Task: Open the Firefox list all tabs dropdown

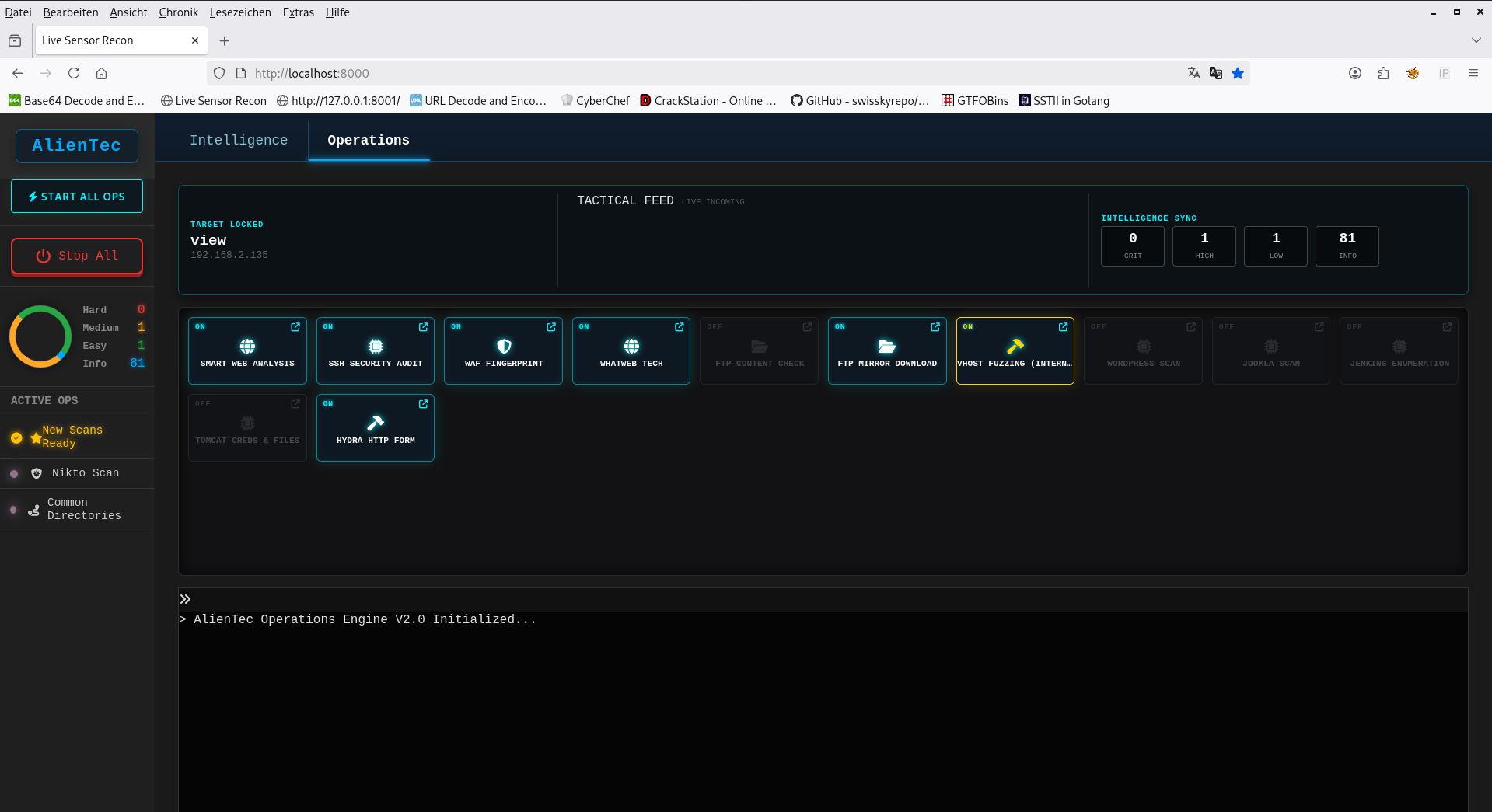Action: pos(1476,40)
